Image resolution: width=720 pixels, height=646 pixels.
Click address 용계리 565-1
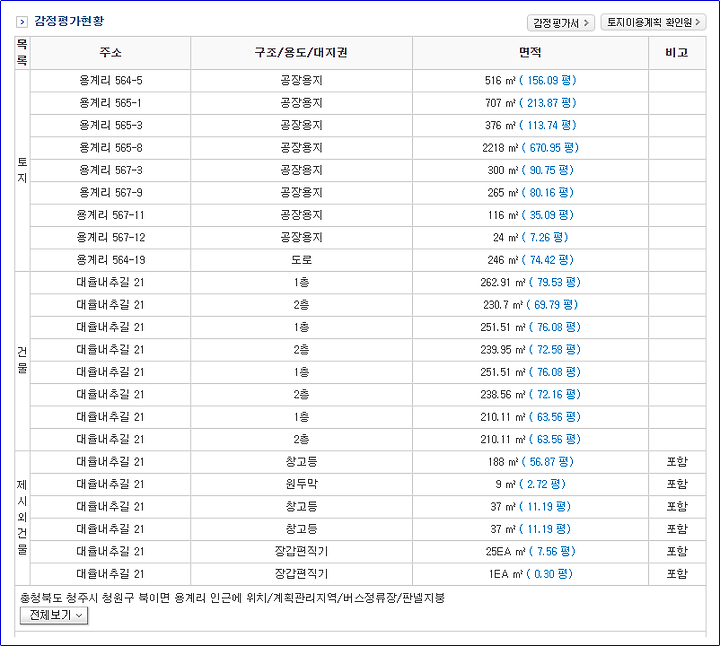point(110,103)
